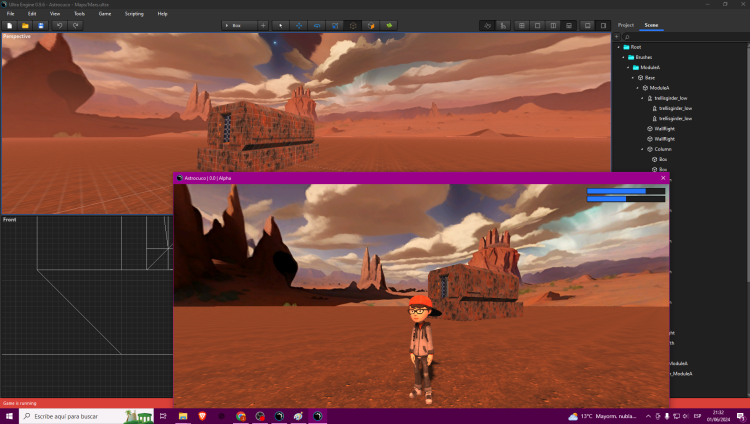Click the Undo arrow in the toolbar
750x424 pixels.
[x=59, y=25]
